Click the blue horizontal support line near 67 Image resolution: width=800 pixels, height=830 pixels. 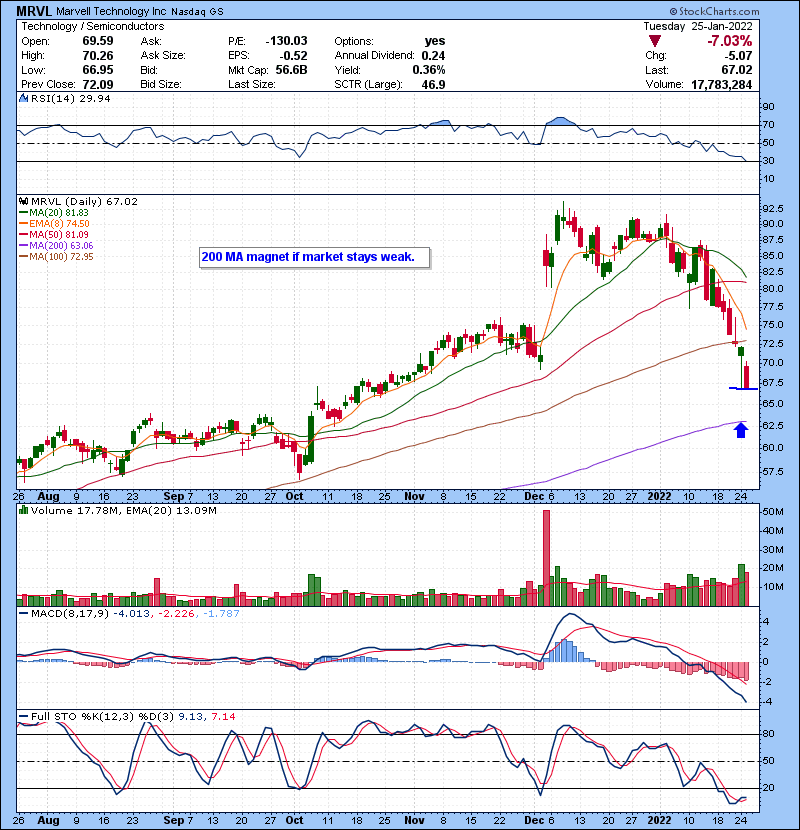pos(746,389)
